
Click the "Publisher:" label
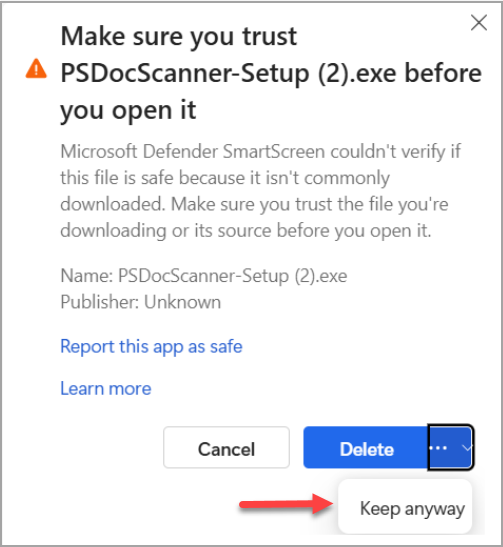tap(100, 302)
